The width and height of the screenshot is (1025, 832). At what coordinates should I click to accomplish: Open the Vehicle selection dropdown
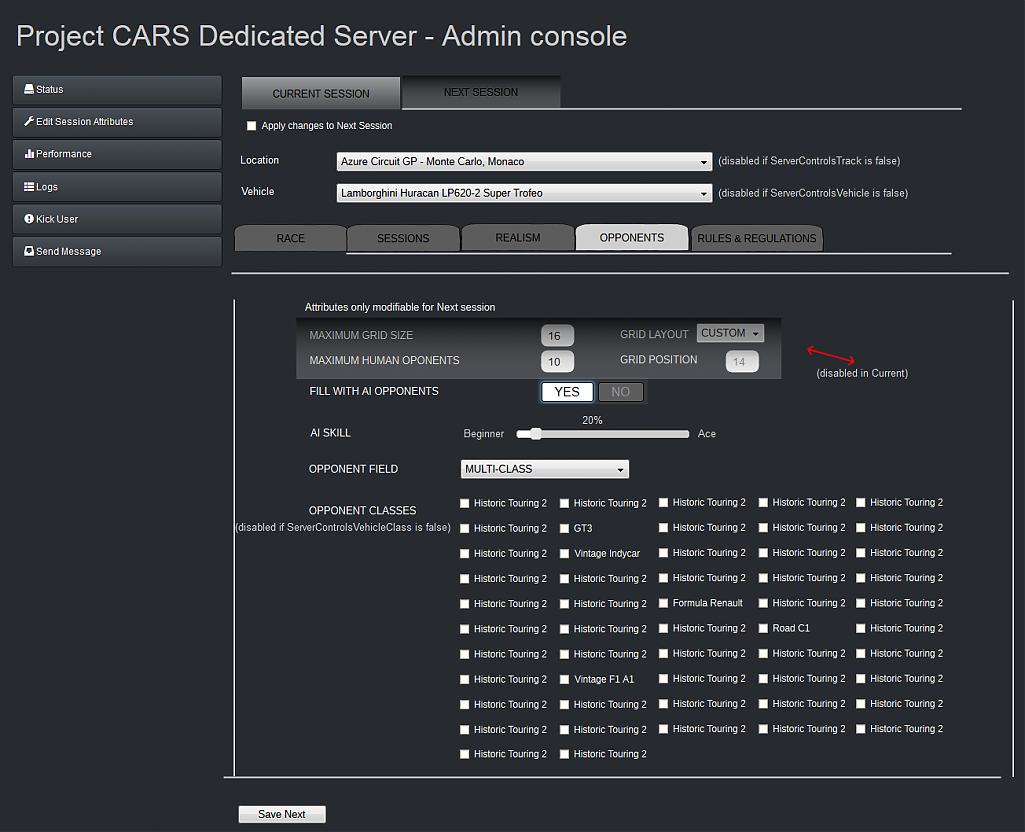[524, 193]
